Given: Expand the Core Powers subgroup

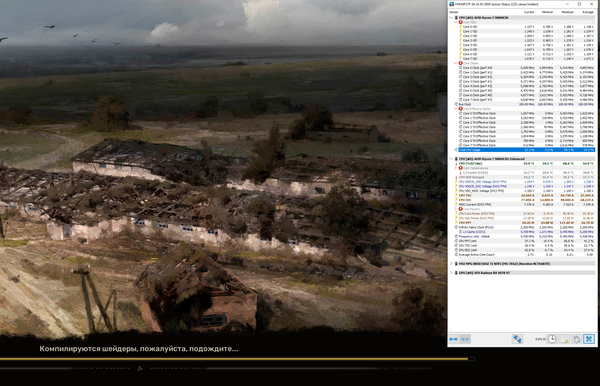Looking at the screenshot, I should (455, 209).
